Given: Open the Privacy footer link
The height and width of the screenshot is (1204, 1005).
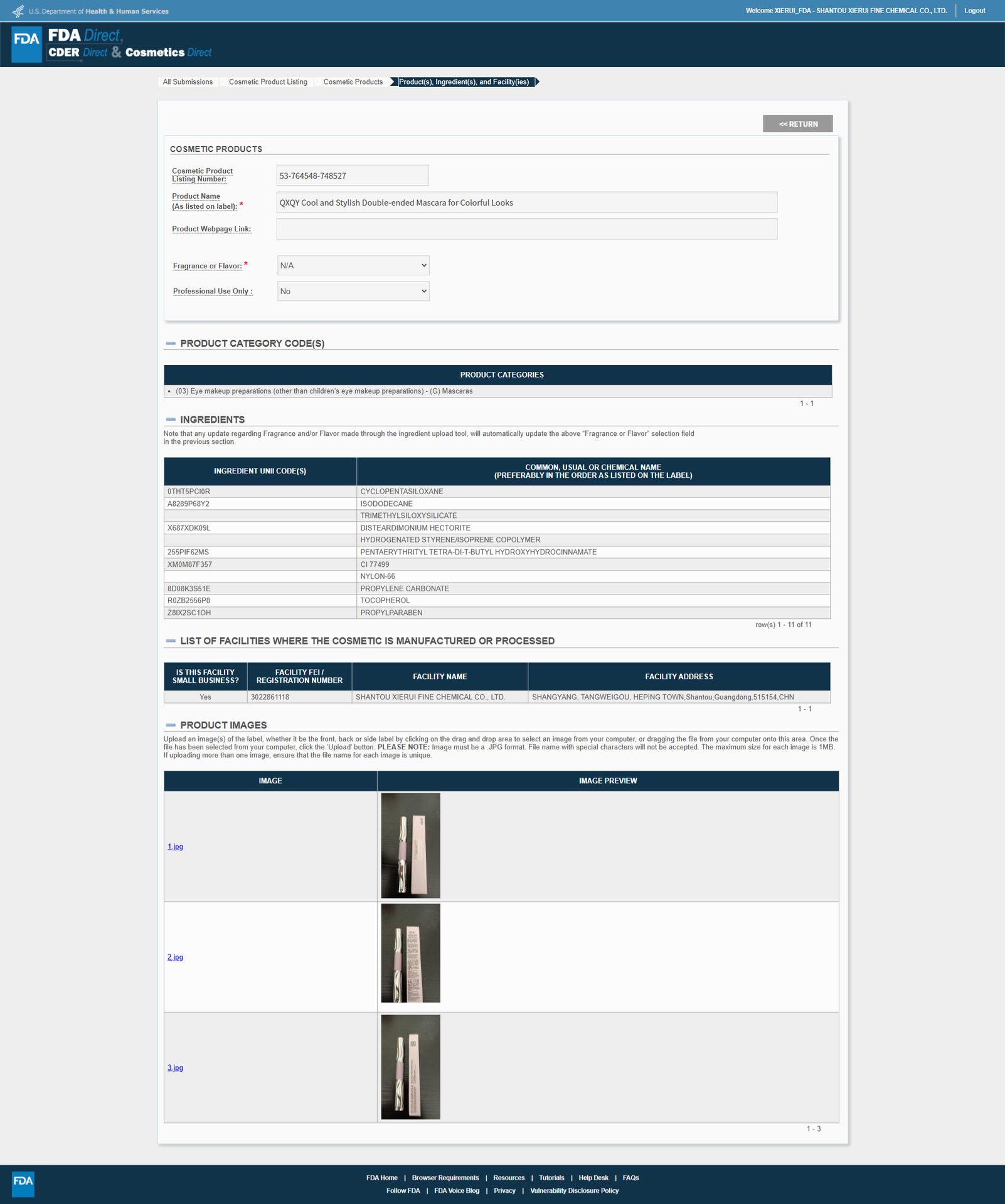Looking at the screenshot, I should 504,1191.
